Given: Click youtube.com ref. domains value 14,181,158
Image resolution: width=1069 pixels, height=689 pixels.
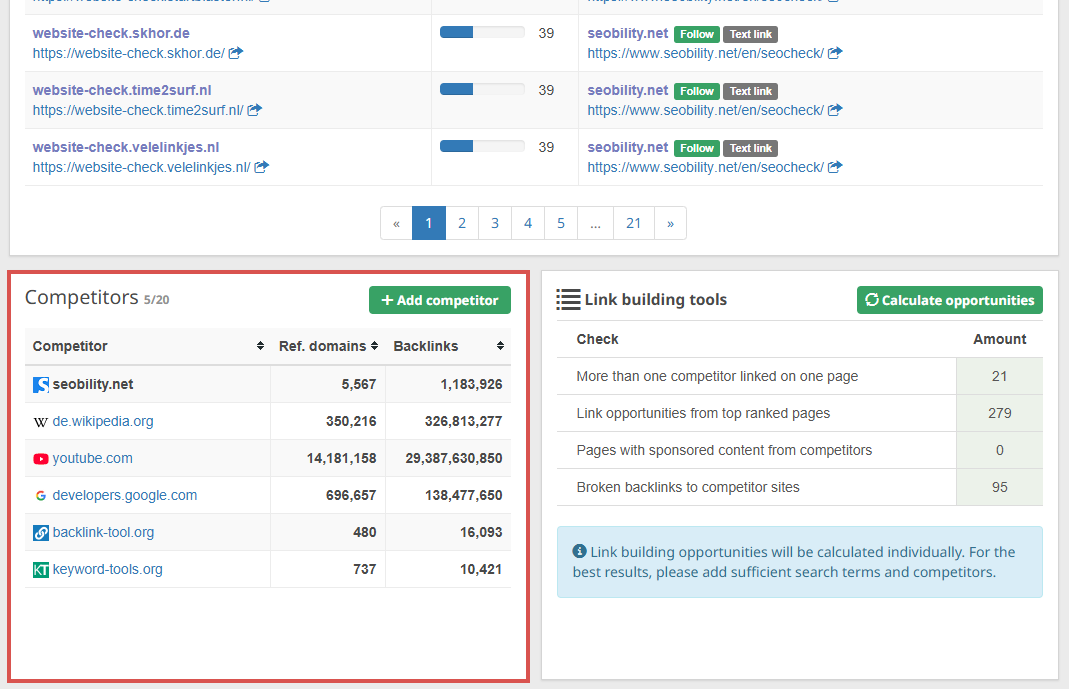Looking at the screenshot, I should (342, 459).
